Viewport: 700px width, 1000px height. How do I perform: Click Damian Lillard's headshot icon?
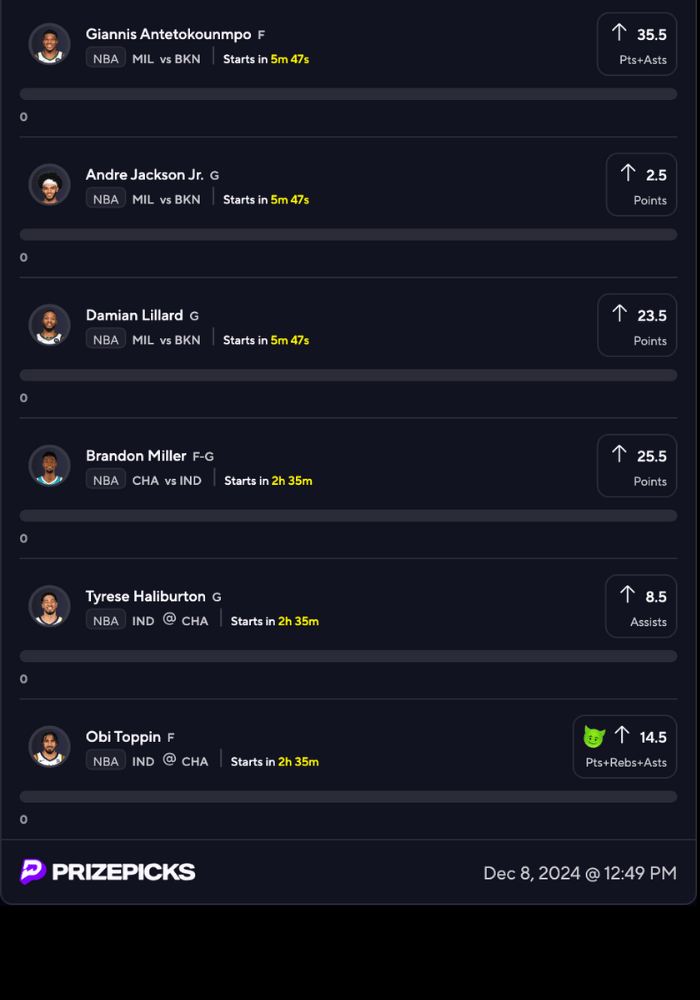coord(50,325)
